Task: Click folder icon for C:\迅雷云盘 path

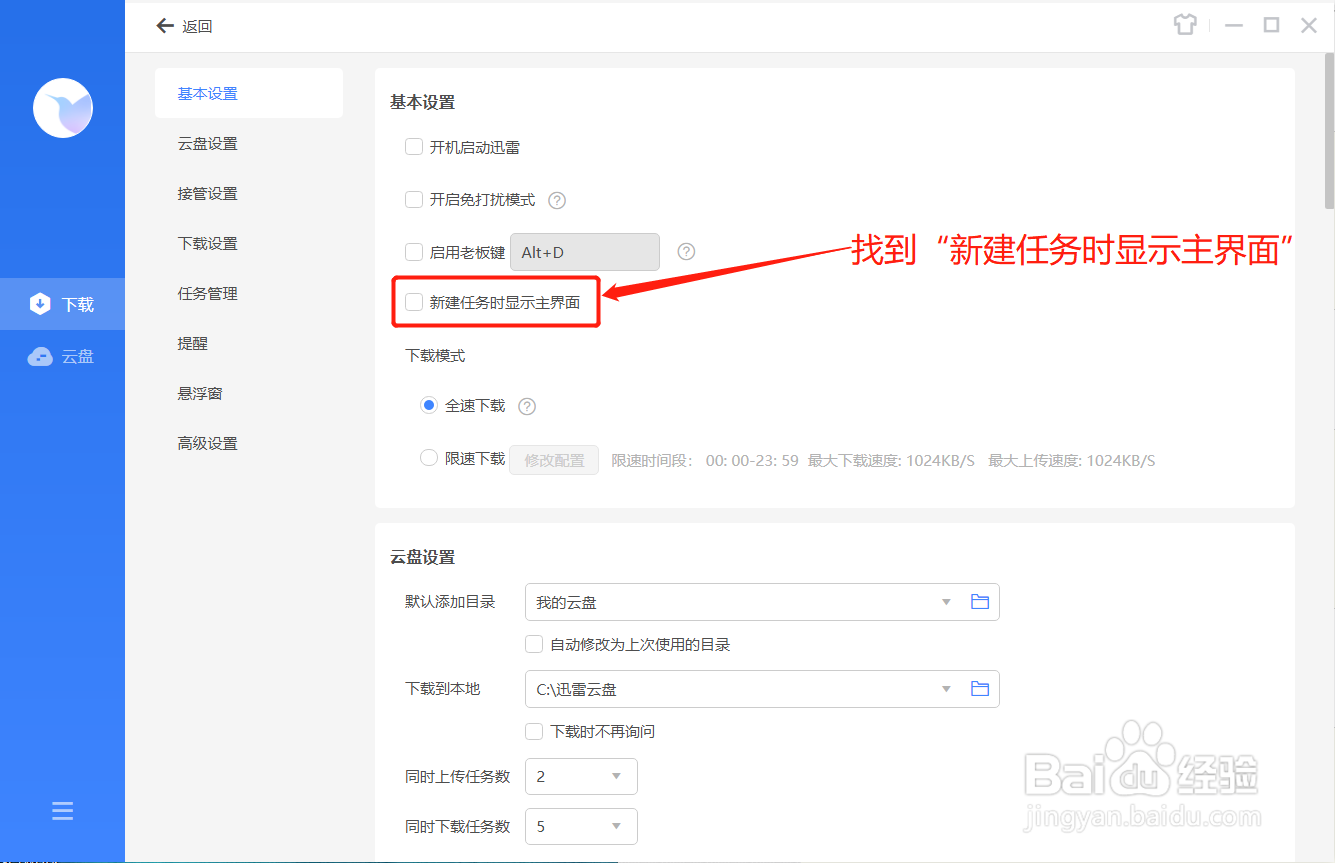Action: 980,689
